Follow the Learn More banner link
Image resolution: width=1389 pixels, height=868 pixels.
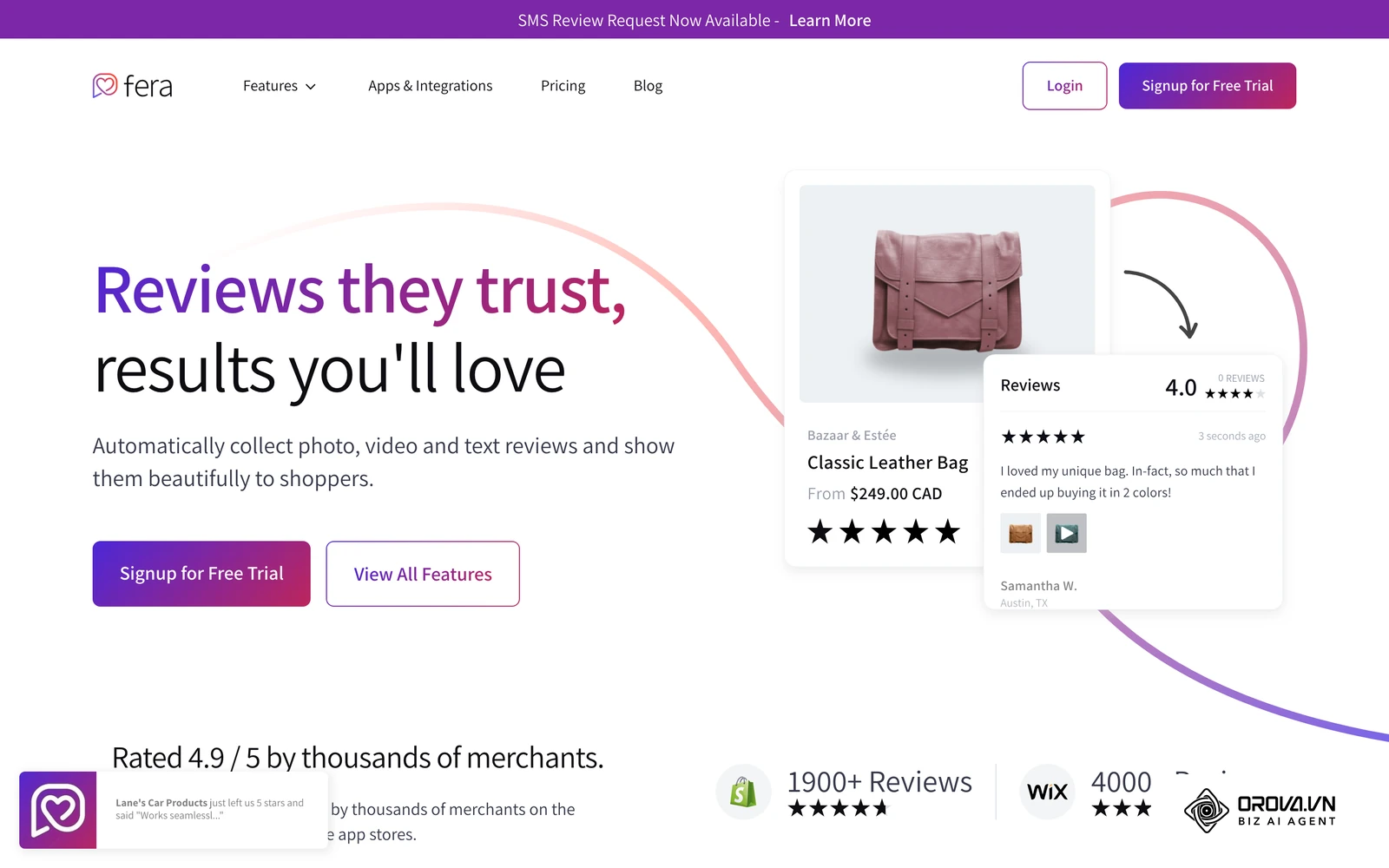pyautogui.click(x=830, y=20)
